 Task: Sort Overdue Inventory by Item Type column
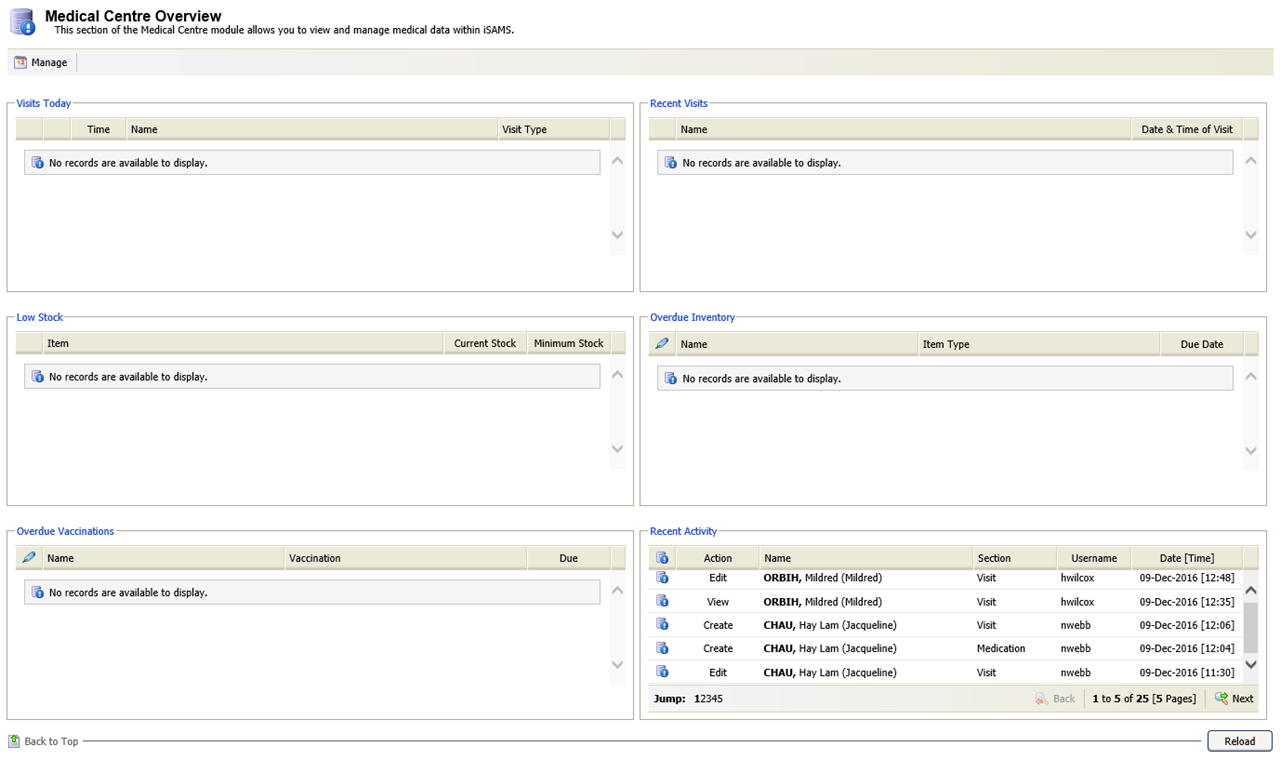point(1039,344)
